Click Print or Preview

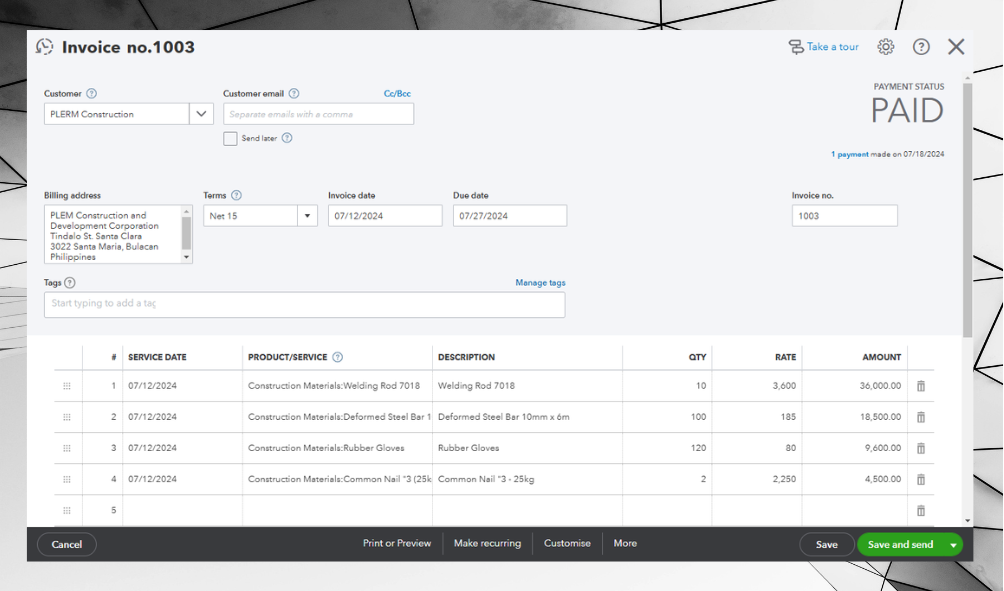pyautogui.click(x=397, y=543)
